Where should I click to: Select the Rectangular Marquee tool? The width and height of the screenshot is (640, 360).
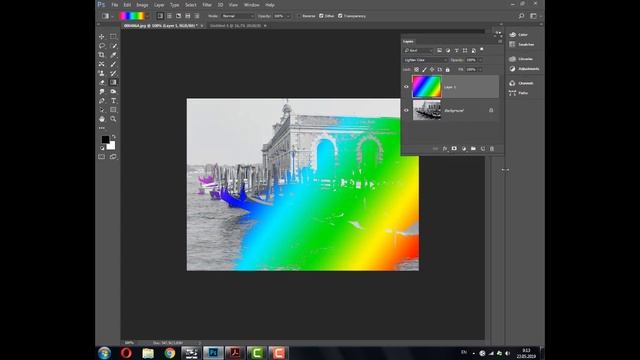click(x=113, y=36)
